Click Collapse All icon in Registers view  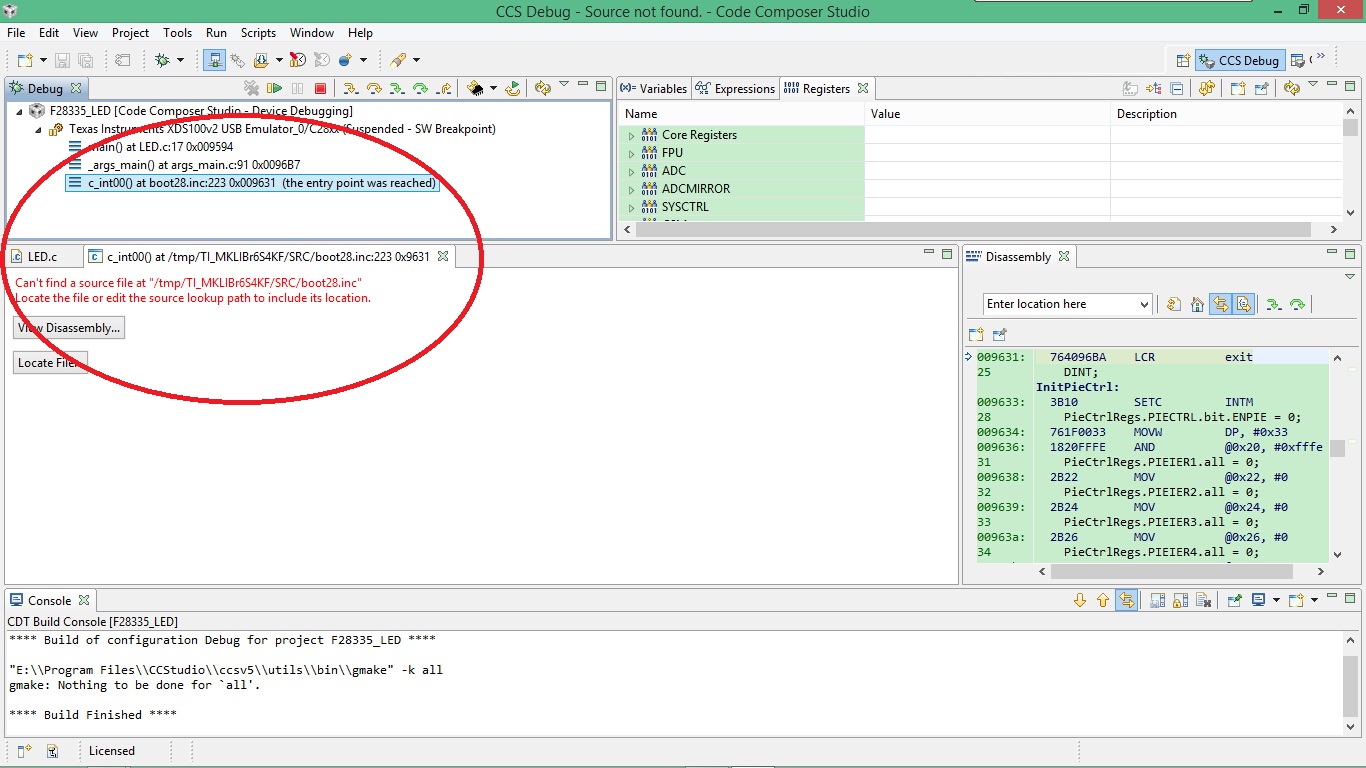1176,88
